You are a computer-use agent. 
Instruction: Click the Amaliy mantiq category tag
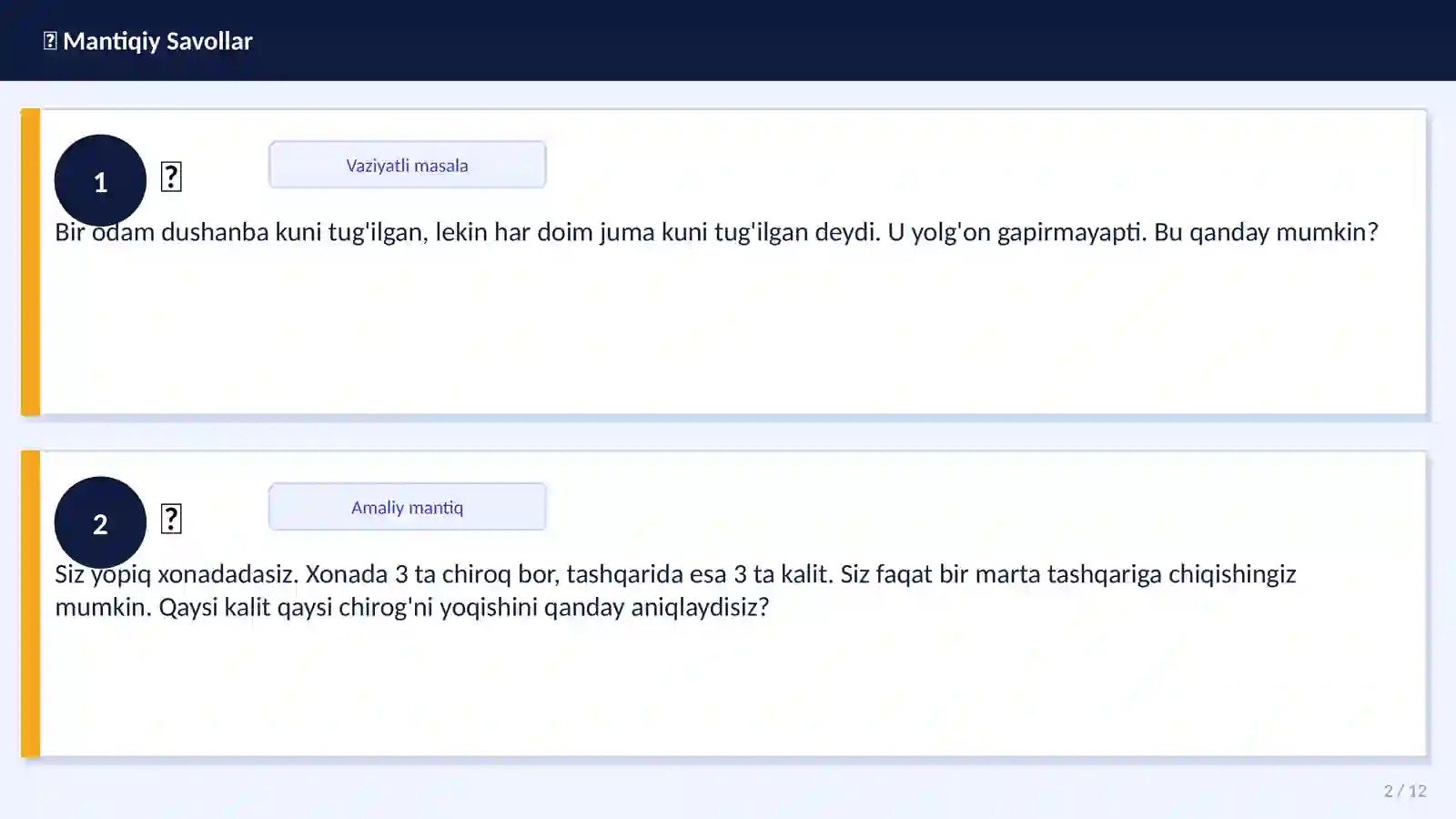pyautogui.click(x=407, y=507)
